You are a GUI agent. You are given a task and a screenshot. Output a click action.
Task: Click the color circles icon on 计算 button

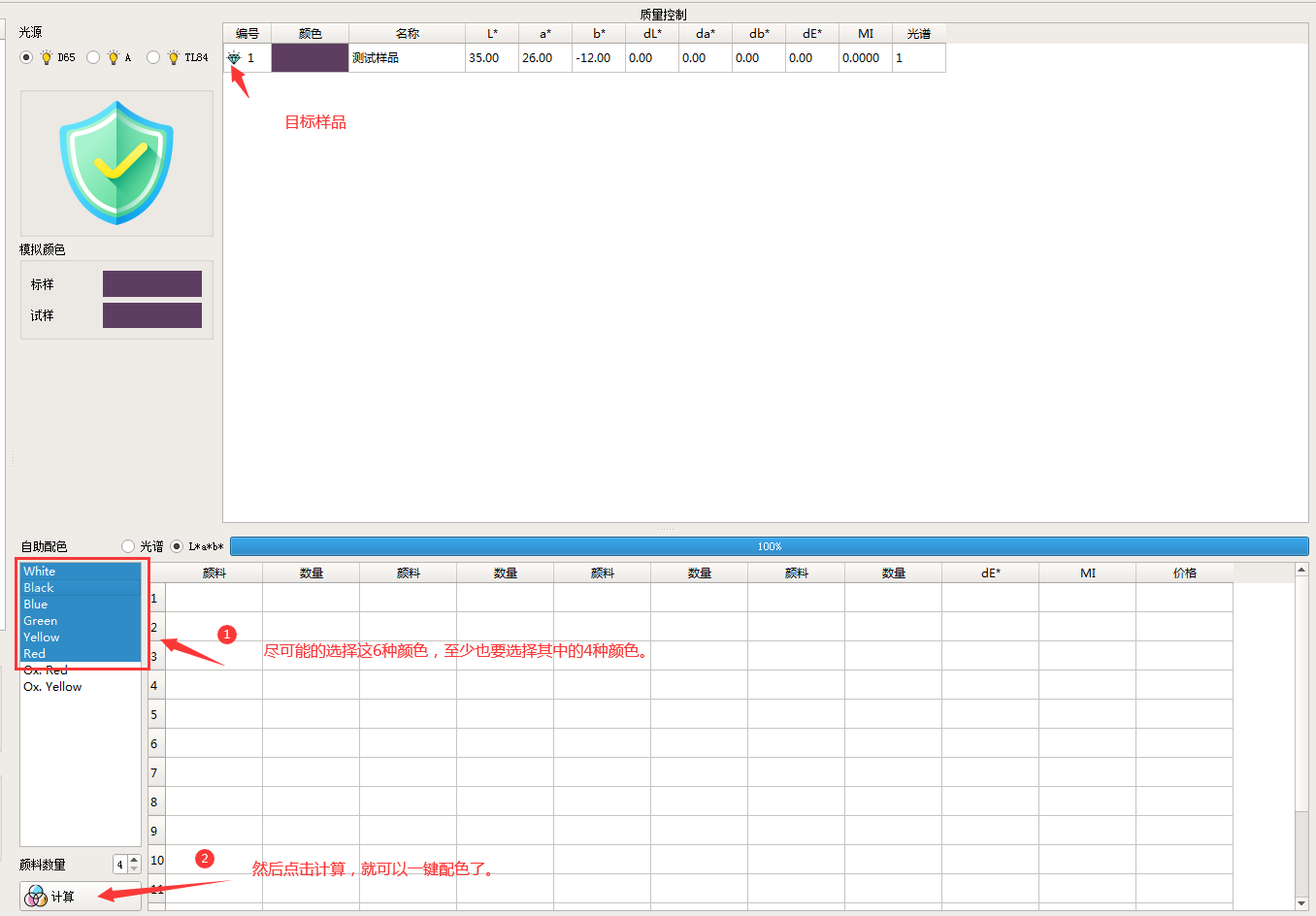pyautogui.click(x=36, y=897)
